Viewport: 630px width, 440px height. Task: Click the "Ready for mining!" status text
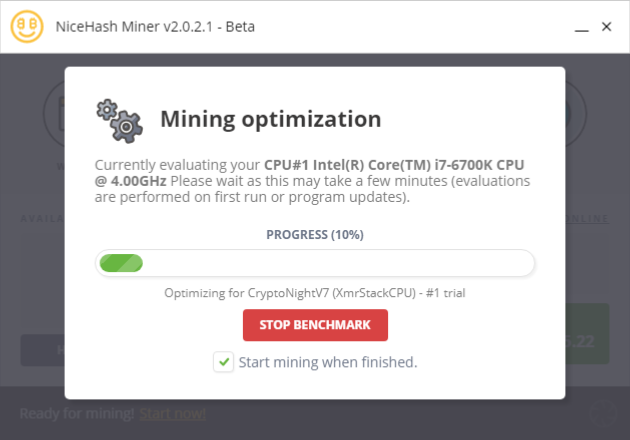pyautogui.click(x=76, y=414)
